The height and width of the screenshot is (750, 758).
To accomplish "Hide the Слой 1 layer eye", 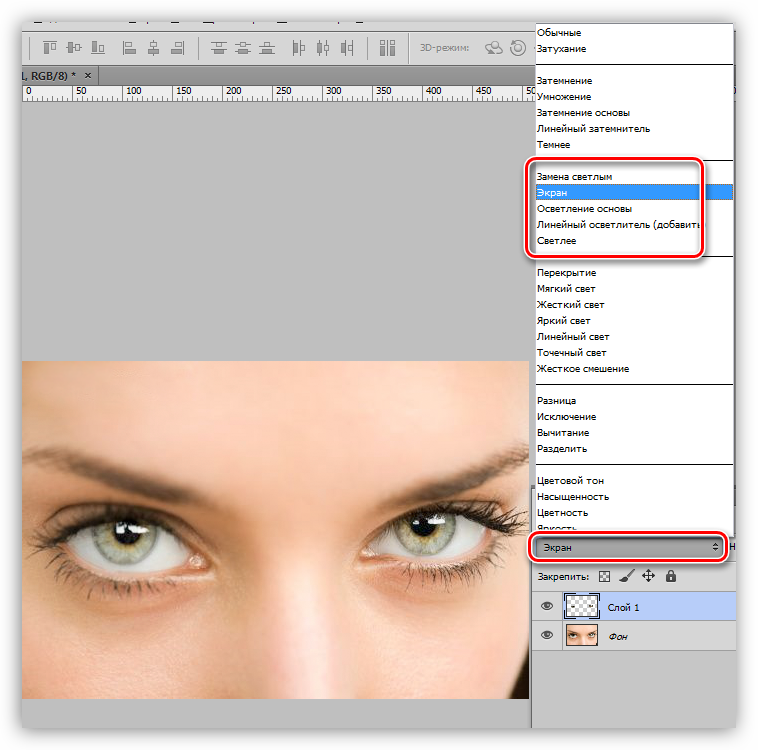I will coord(547,606).
